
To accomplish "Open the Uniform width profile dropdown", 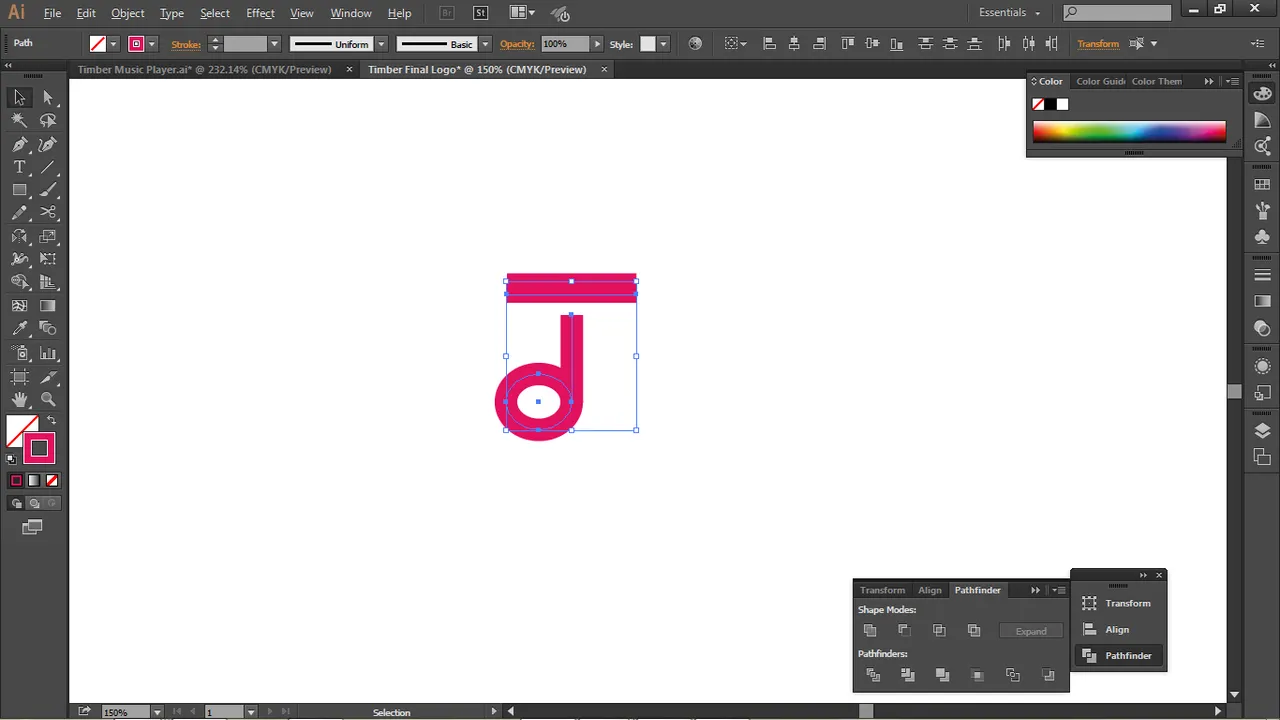I will click(x=382, y=44).
